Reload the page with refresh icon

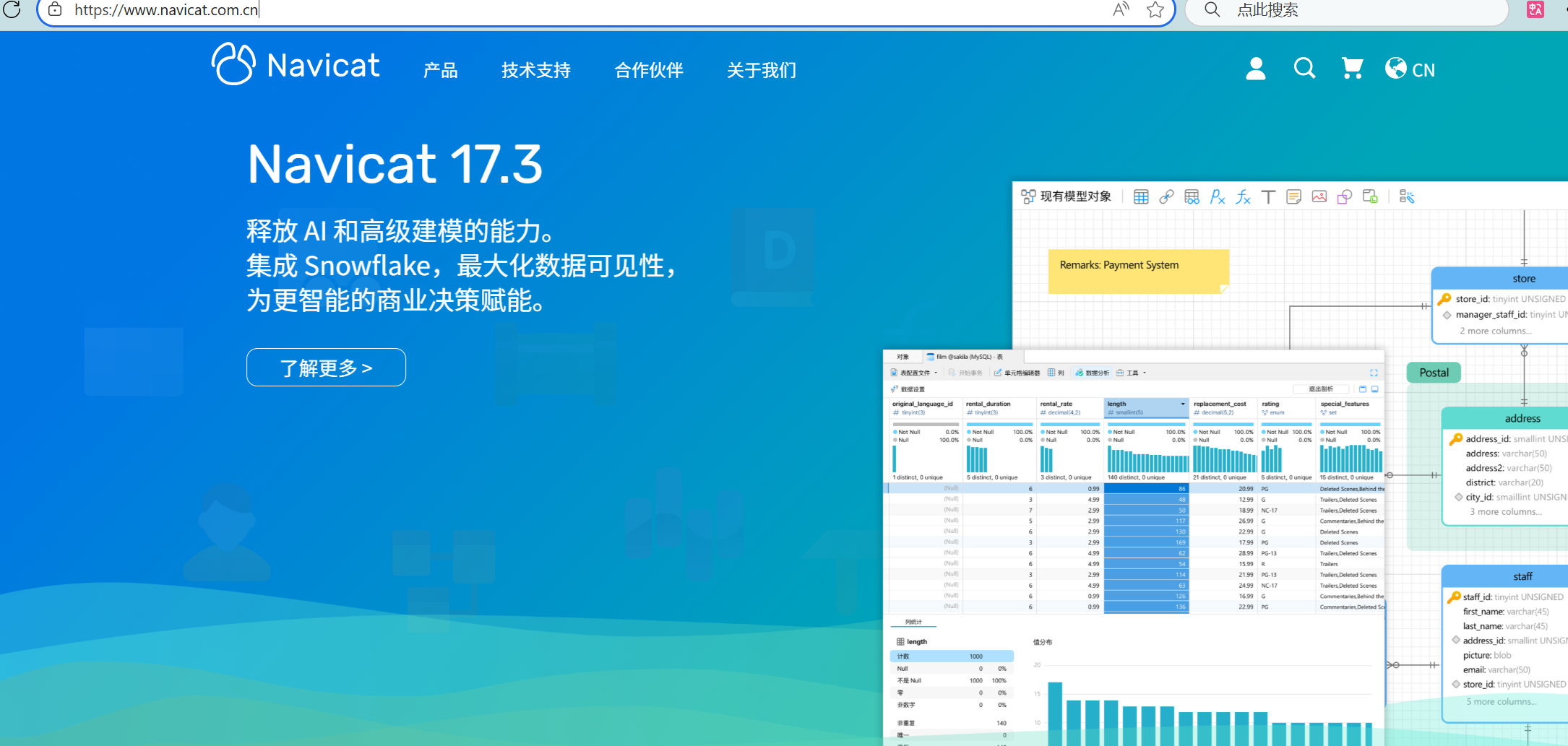(12, 9)
